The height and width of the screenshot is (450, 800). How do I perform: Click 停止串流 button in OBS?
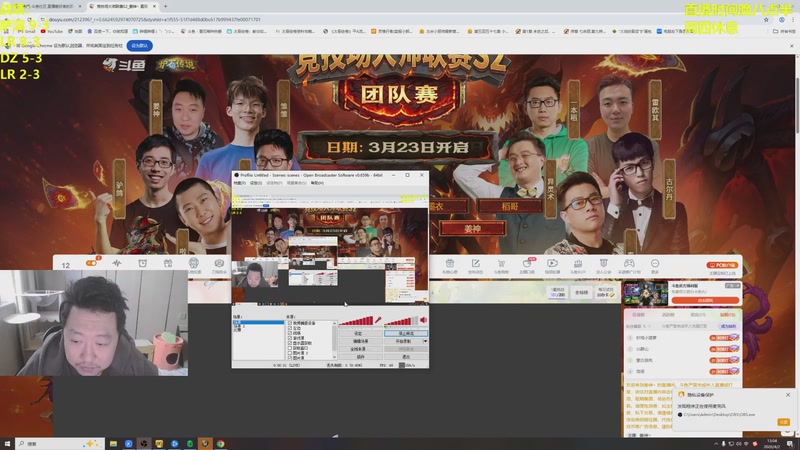pos(406,333)
